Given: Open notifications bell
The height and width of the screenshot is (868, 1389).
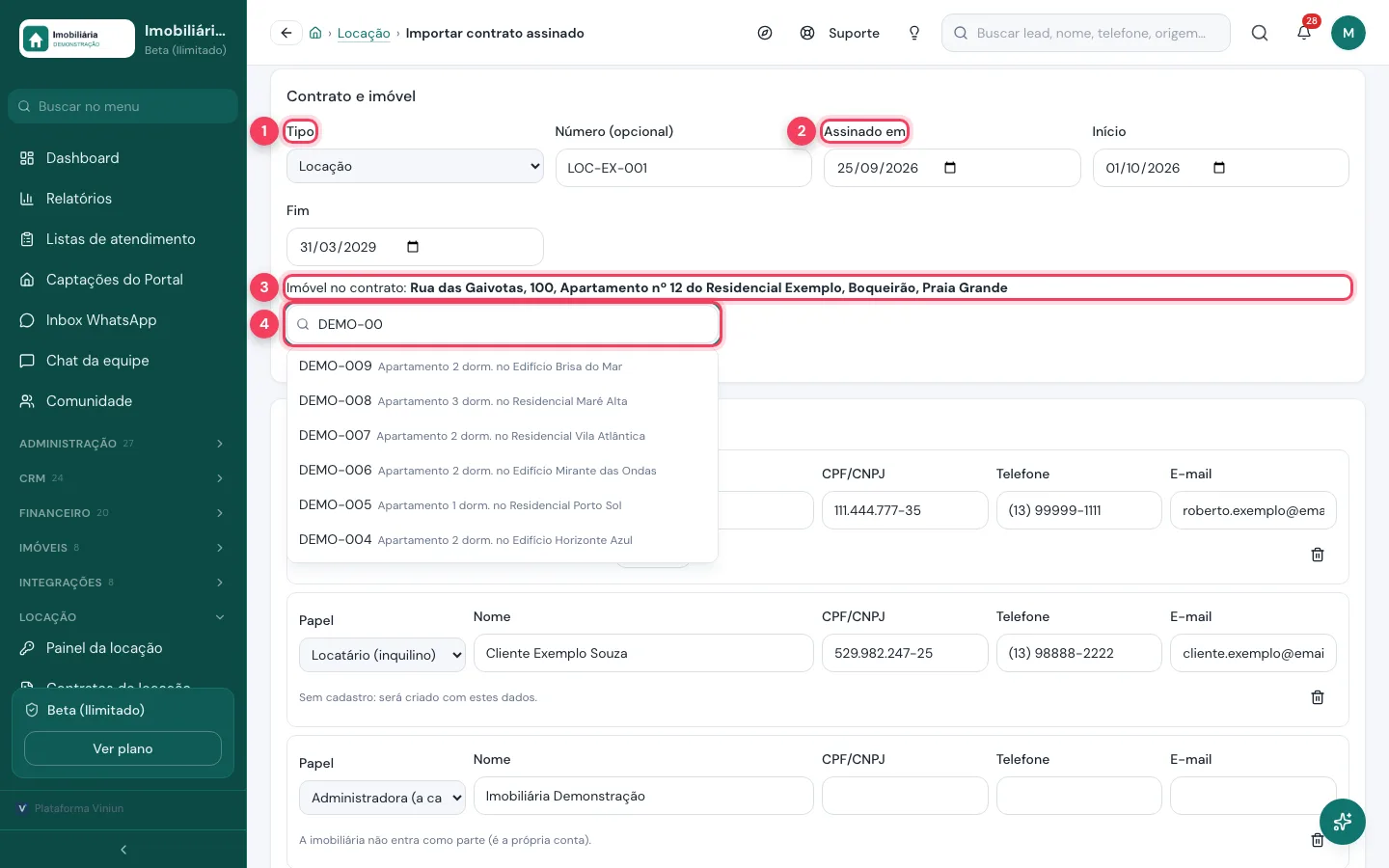Looking at the screenshot, I should tap(1304, 33).
